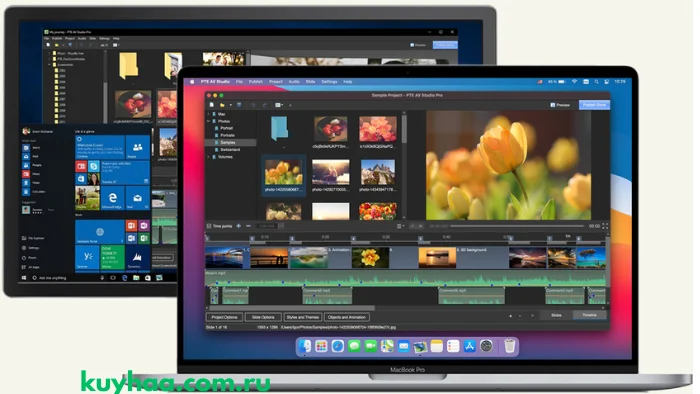Expand Mac node in folder tree
The height and width of the screenshot is (394, 700).
[x=208, y=114]
